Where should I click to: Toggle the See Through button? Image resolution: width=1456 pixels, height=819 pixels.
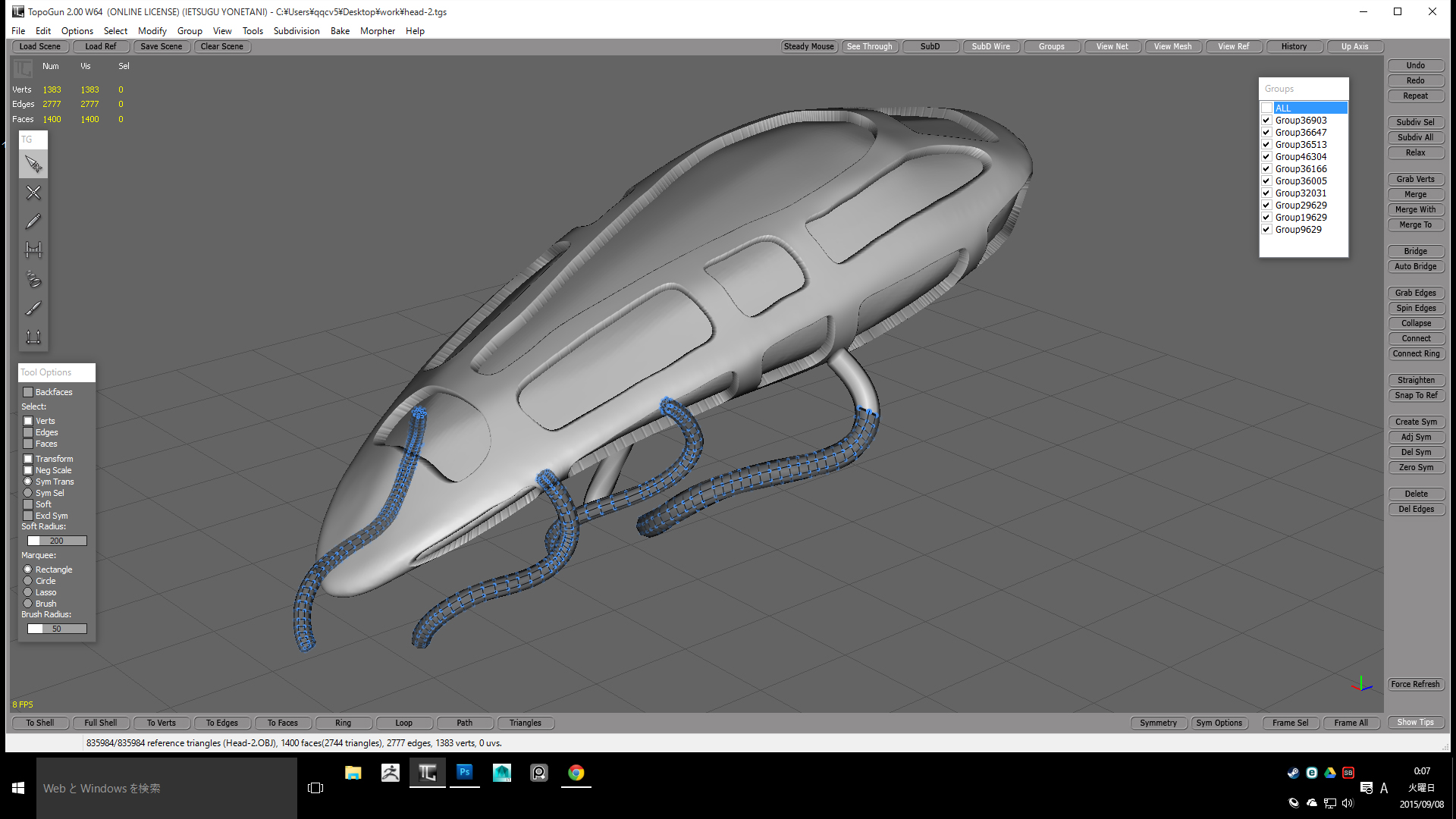870,46
